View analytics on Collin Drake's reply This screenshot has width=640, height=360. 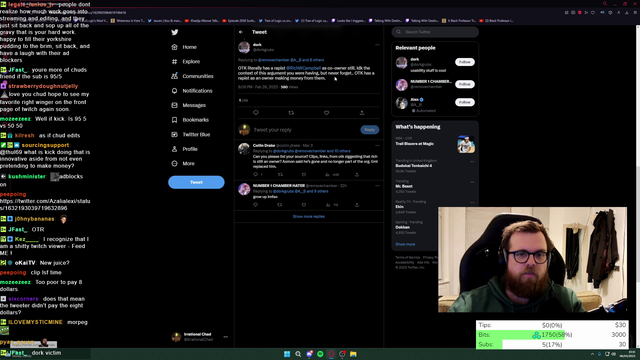tap(327, 174)
